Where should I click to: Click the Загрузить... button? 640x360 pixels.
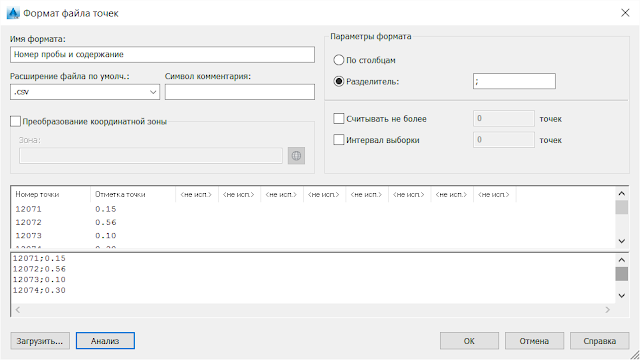pyautogui.click(x=40, y=341)
